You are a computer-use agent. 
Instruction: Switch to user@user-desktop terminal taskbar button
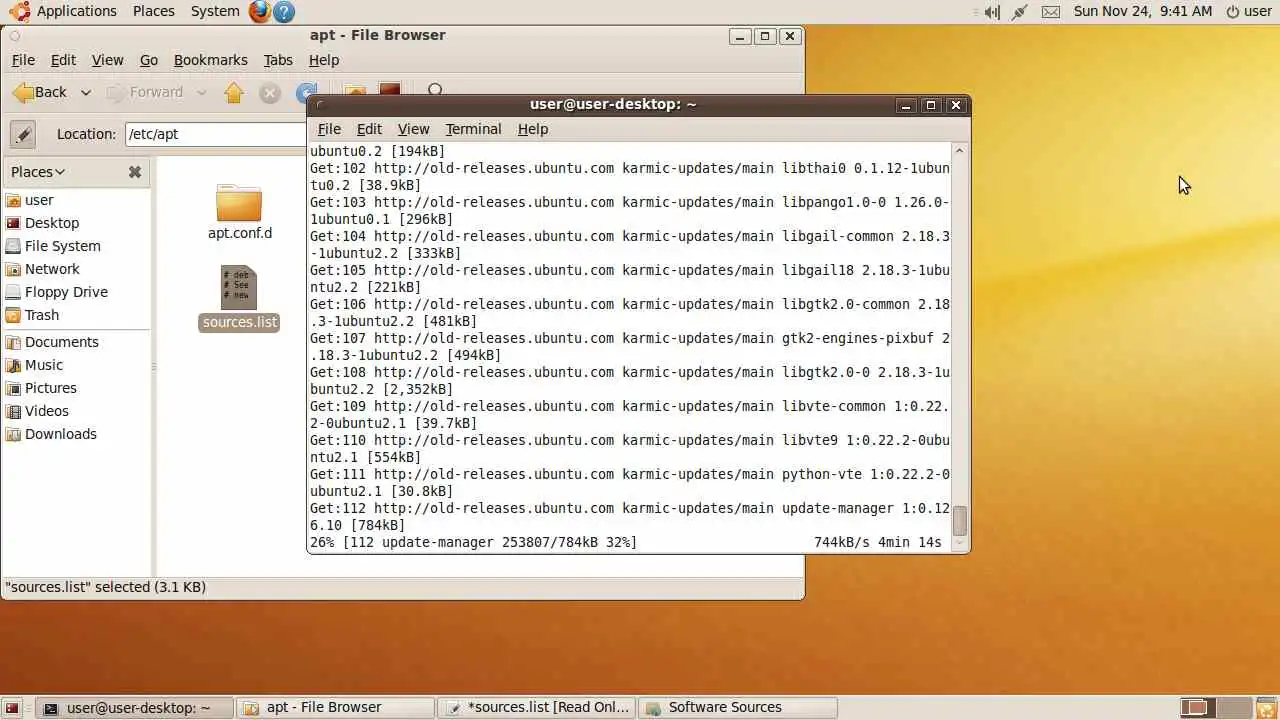pyautogui.click(x=135, y=708)
